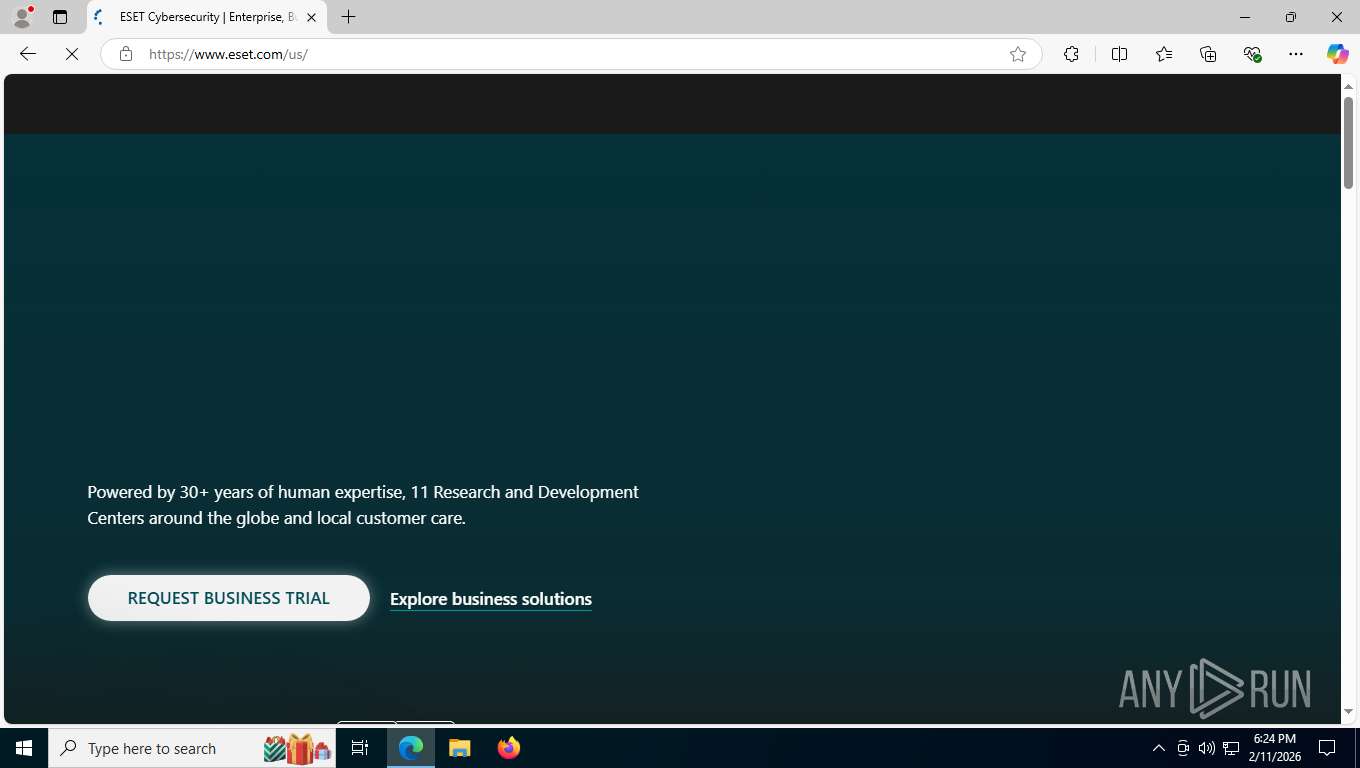Open the Extensions puzzle icon

[1071, 54]
